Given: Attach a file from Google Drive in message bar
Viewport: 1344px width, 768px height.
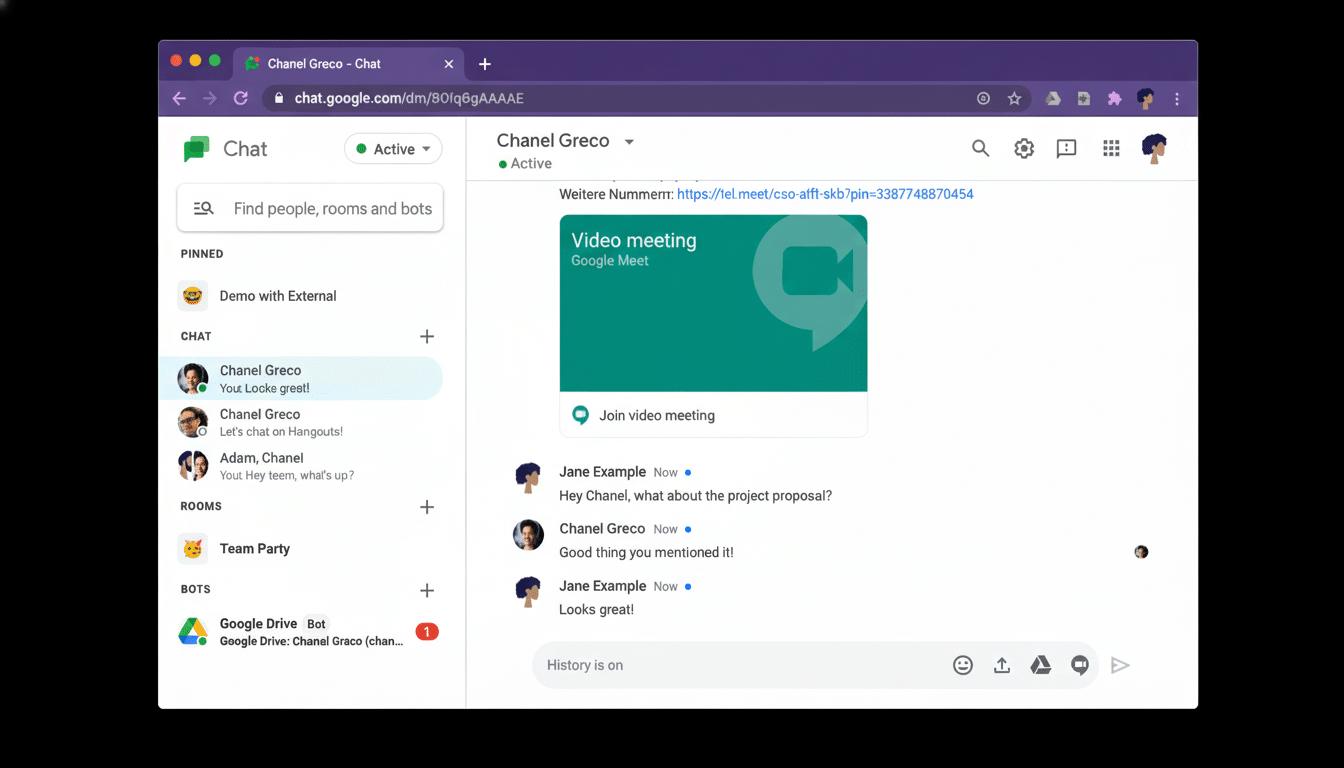Looking at the screenshot, I should coord(1040,664).
